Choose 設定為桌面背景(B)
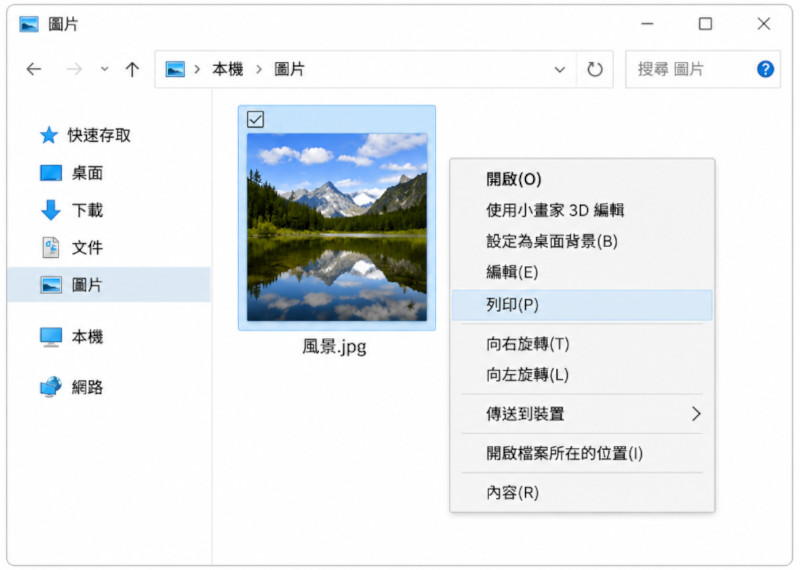 pos(582,241)
